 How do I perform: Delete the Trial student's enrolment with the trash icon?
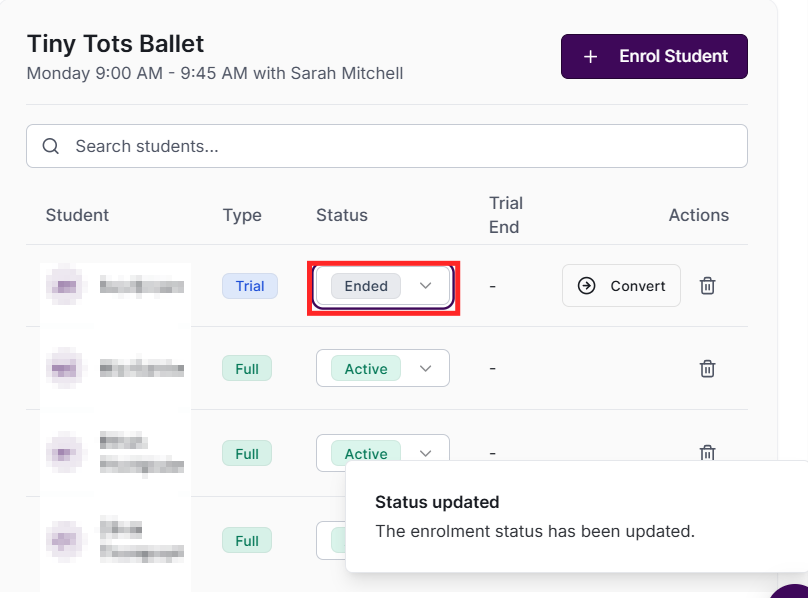click(707, 286)
